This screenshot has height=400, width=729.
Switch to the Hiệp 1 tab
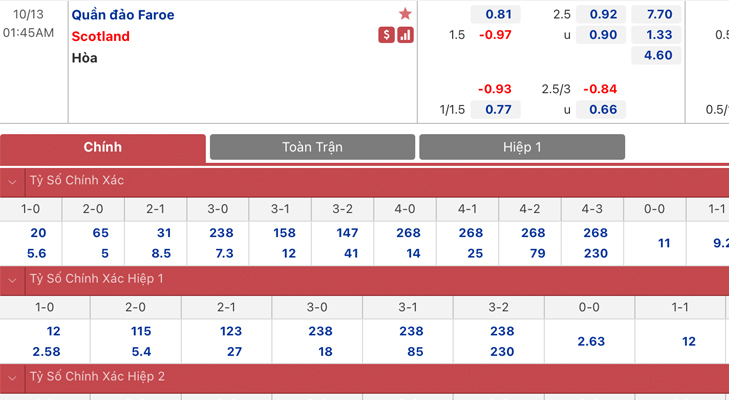522,147
